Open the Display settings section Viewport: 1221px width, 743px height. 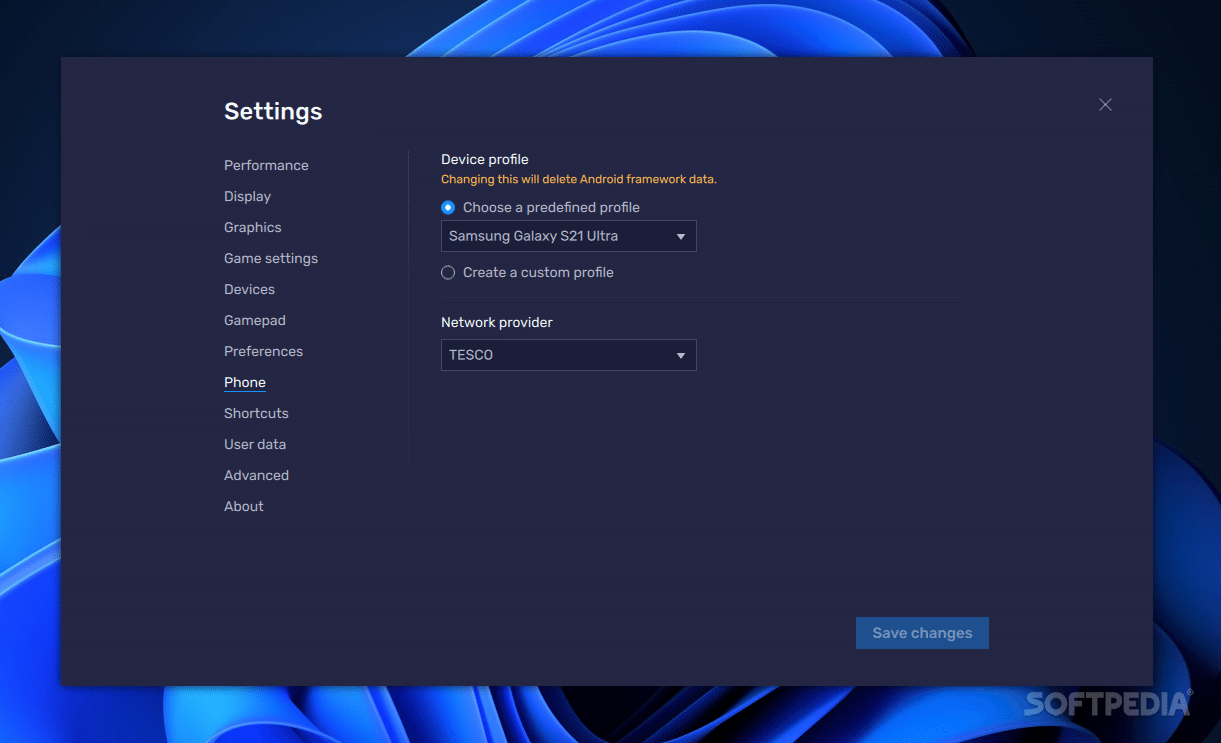coord(247,196)
